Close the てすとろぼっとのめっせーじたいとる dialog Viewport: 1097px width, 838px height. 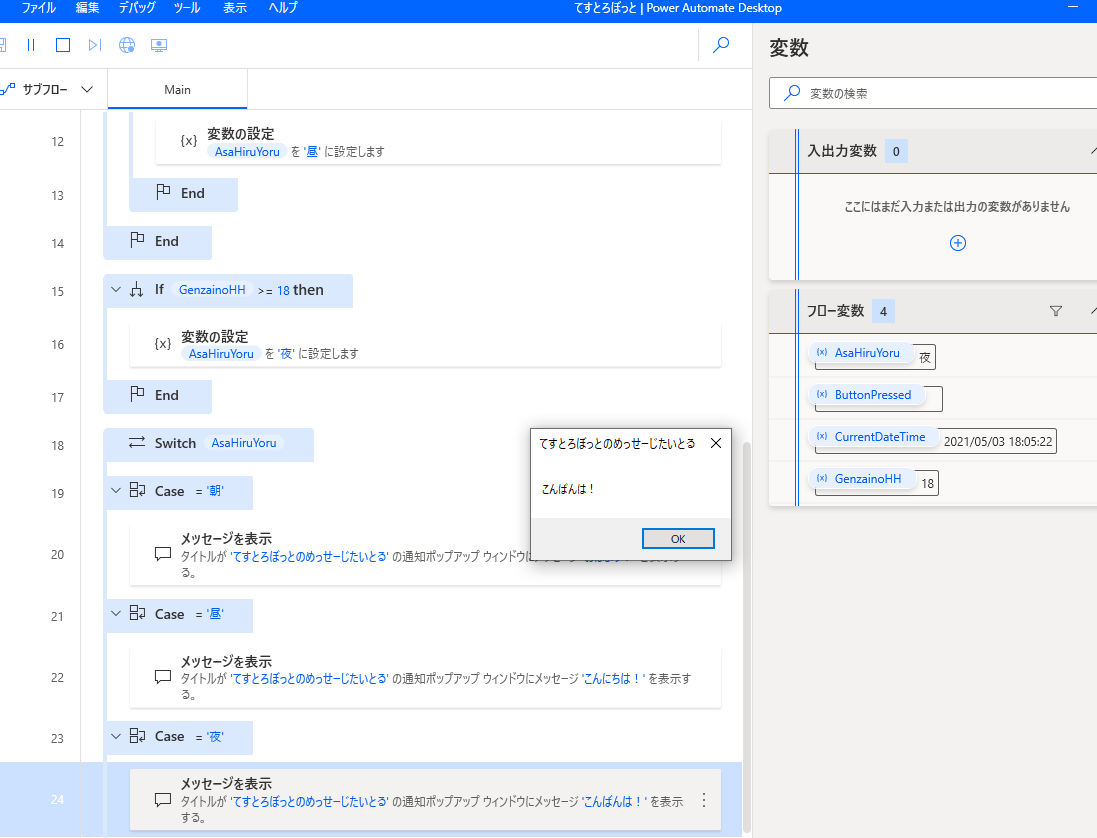715,443
